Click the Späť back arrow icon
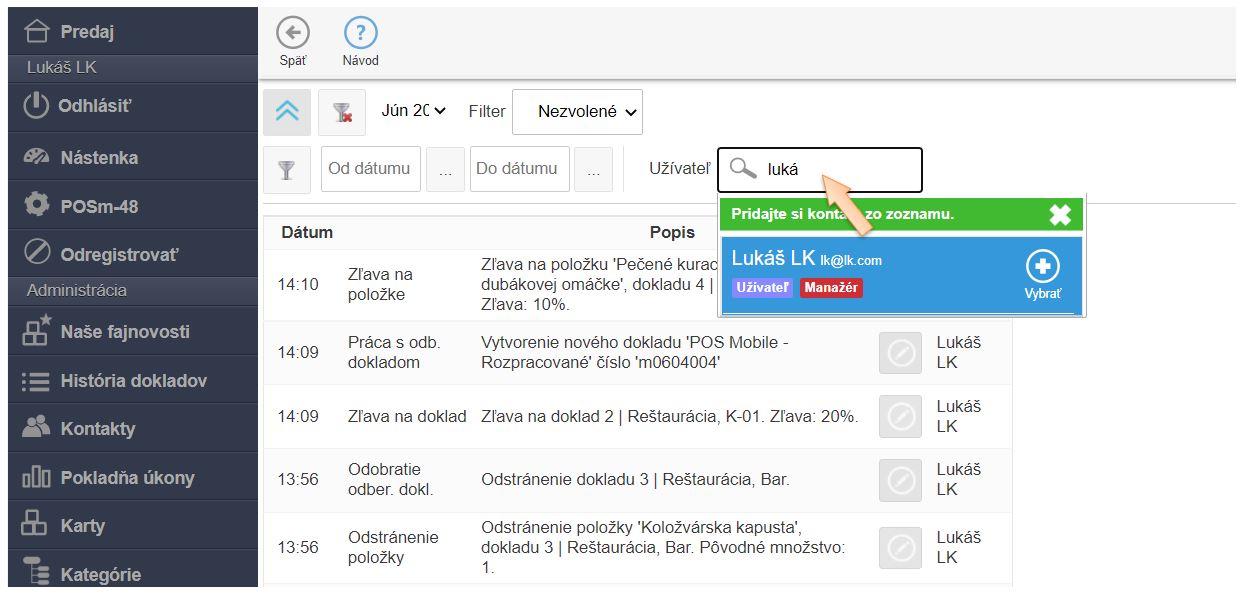1243x601 pixels. point(293,33)
